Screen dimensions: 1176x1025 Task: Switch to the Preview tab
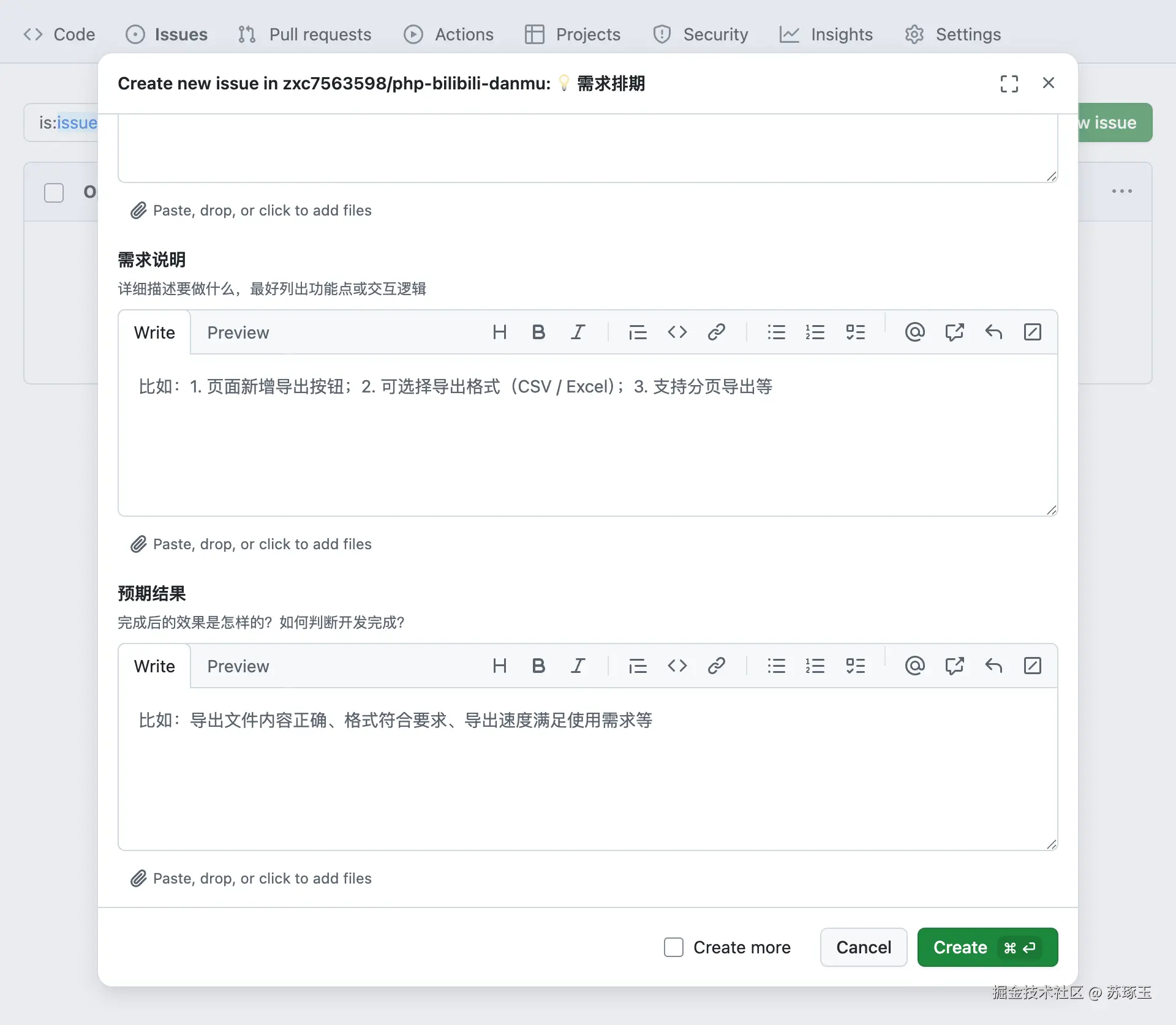pyautogui.click(x=238, y=332)
